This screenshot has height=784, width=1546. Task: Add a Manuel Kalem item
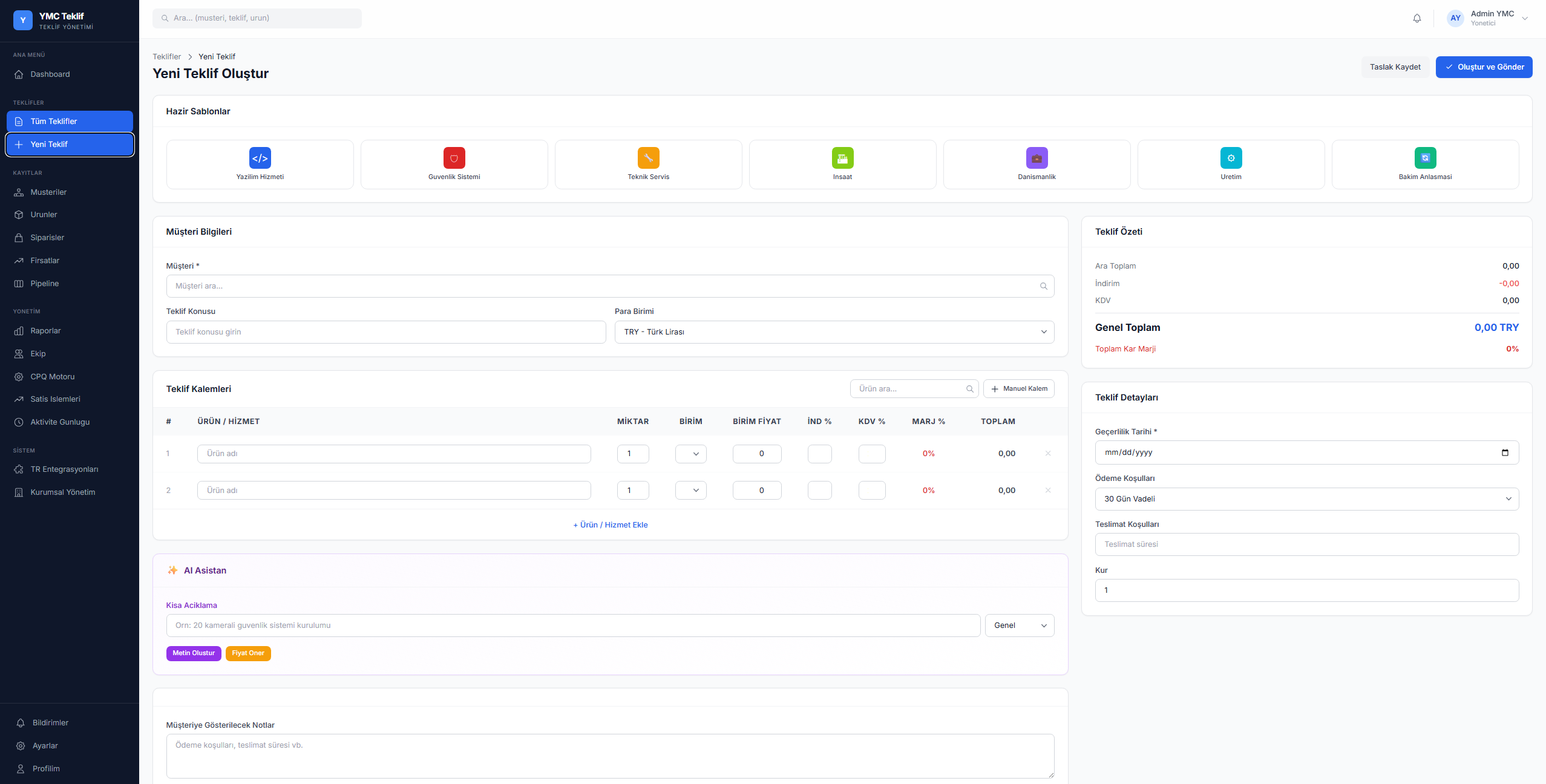click(1019, 389)
